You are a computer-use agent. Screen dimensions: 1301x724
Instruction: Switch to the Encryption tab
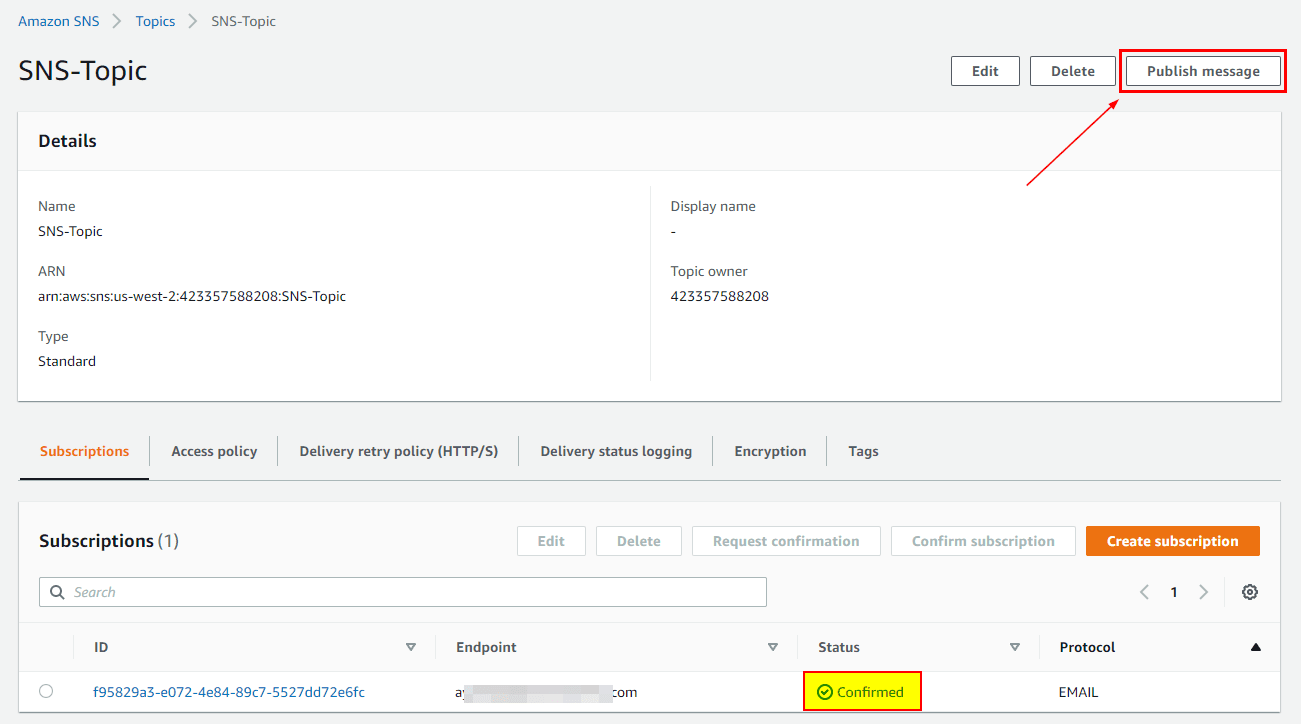[x=769, y=451]
